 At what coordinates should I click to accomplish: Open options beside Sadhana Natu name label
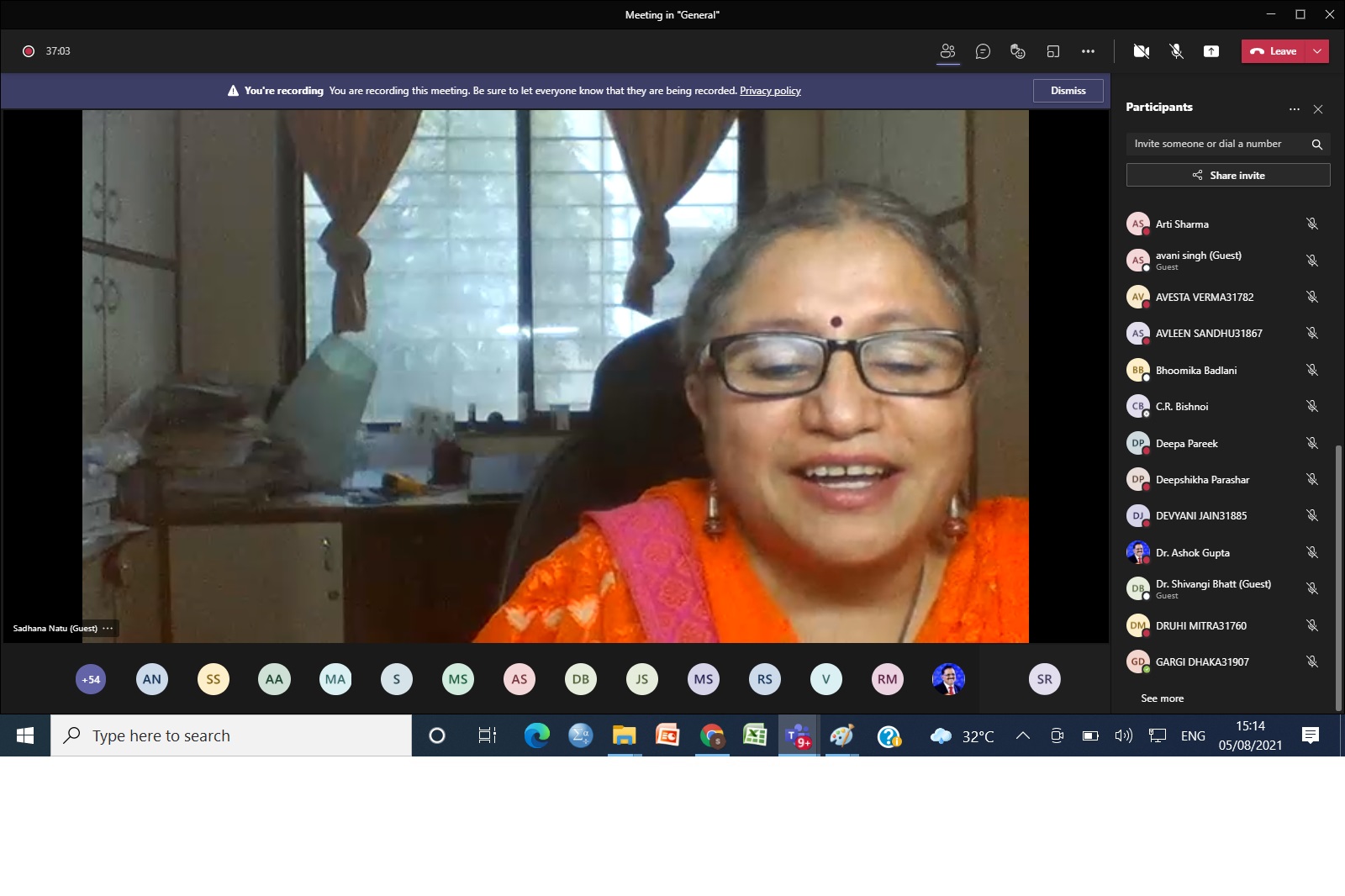point(108,629)
